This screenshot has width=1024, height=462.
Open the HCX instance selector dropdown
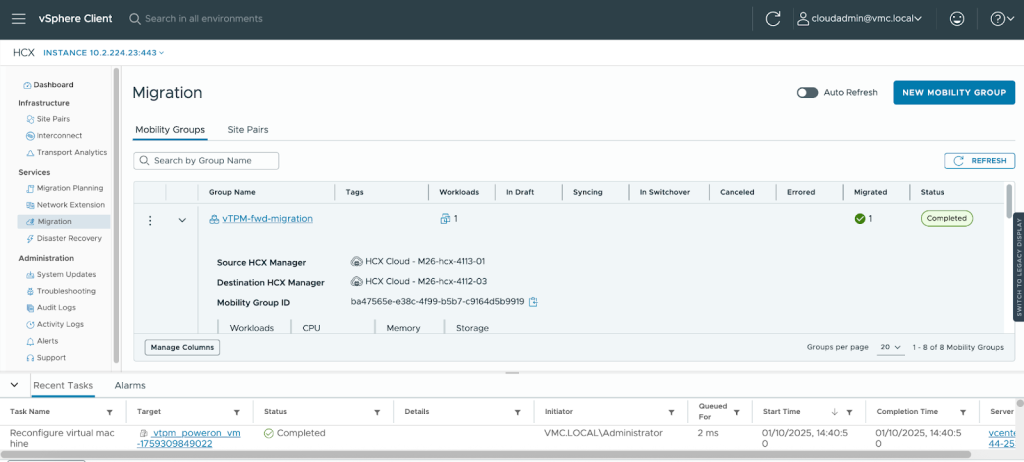[x=104, y=52]
